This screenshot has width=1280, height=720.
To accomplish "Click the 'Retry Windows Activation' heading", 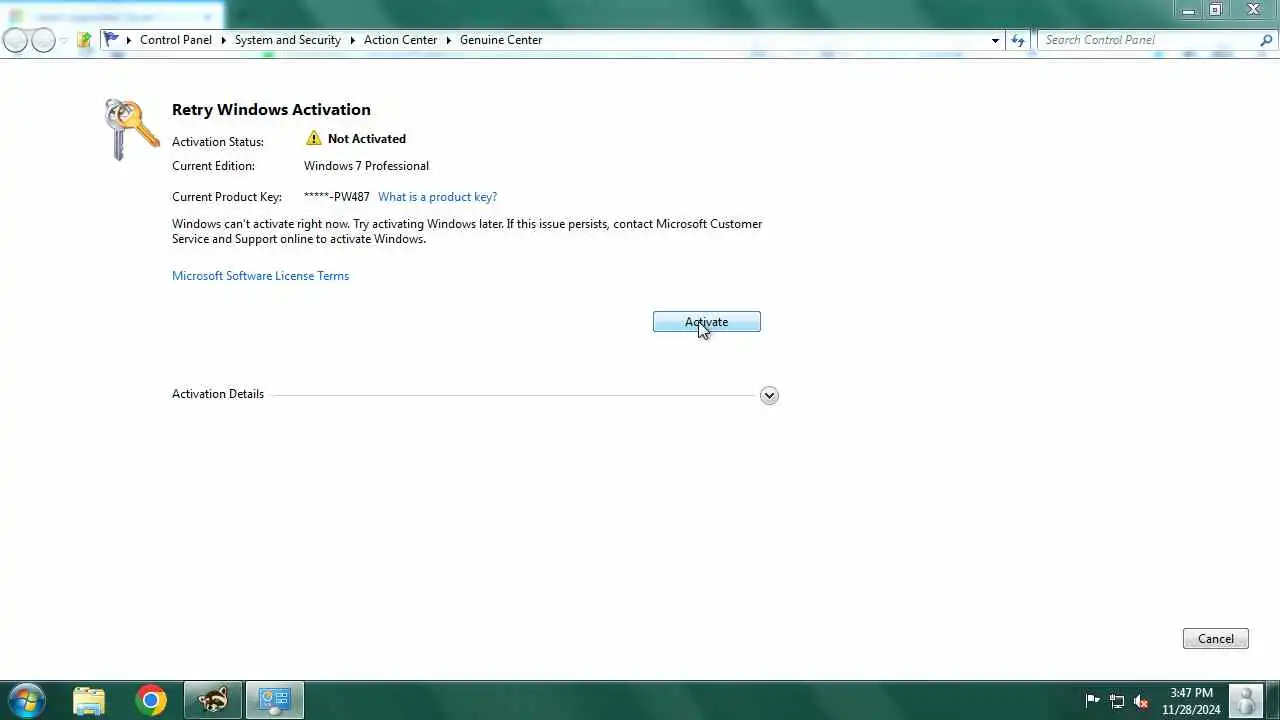I will pyautogui.click(x=271, y=110).
